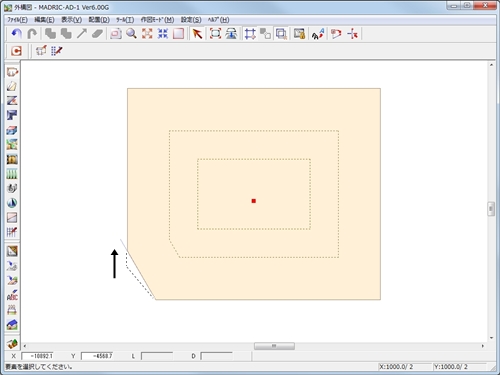Open the ファイル(F) menu

(x=17, y=20)
